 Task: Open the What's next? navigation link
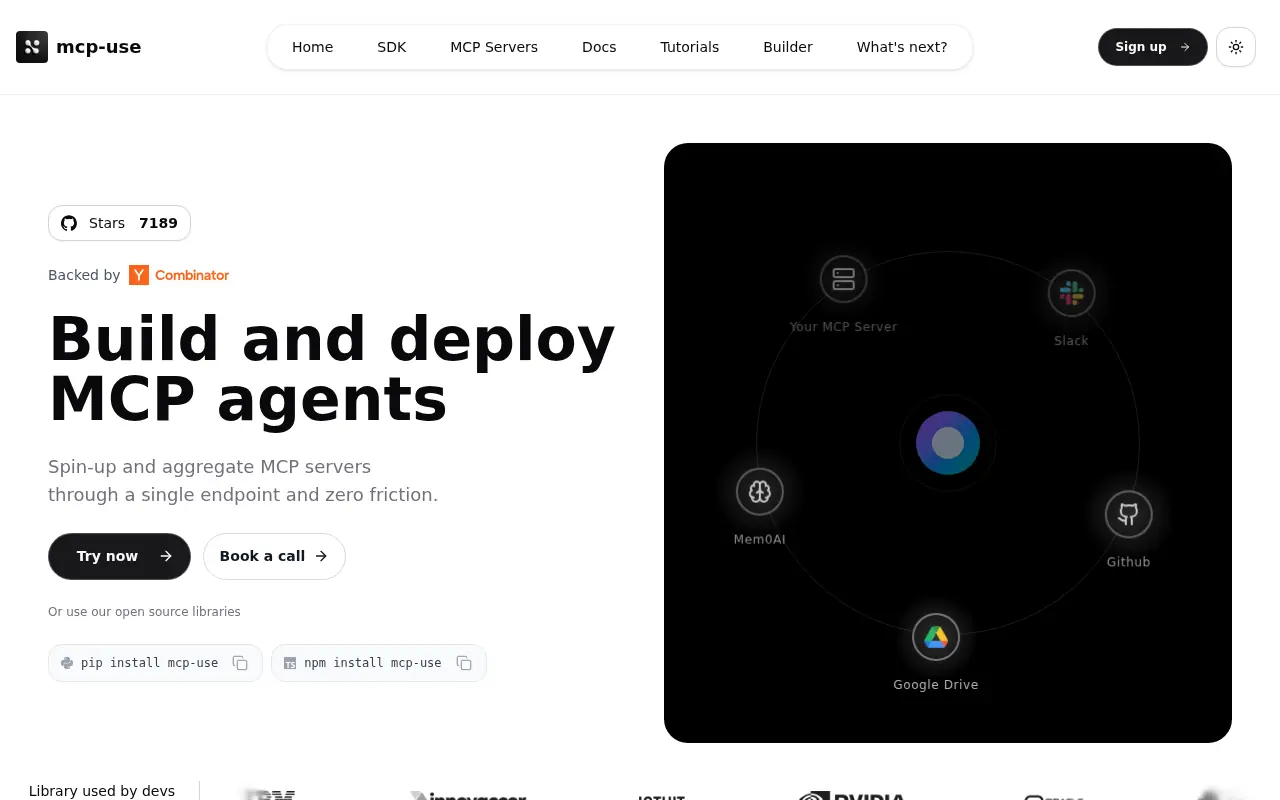click(901, 46)
